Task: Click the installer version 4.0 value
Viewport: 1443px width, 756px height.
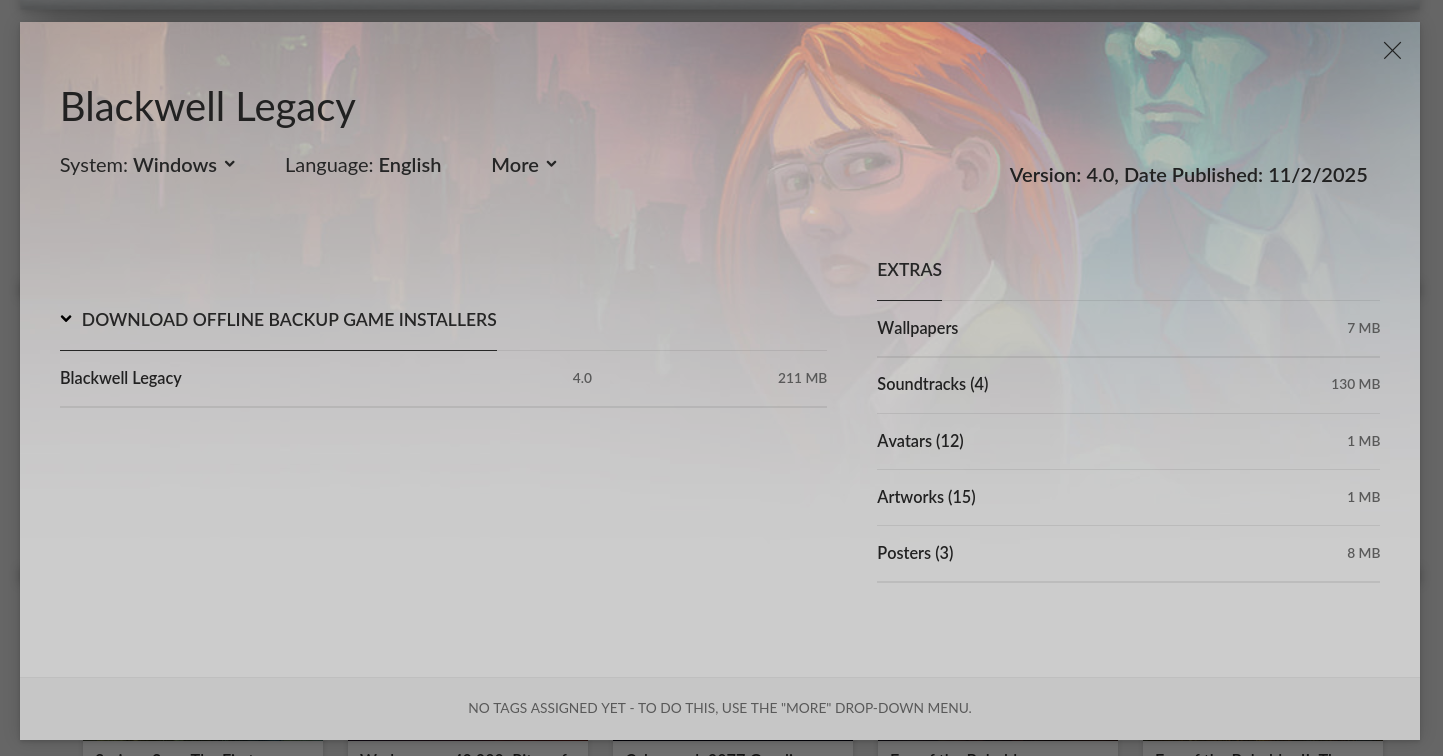Action: (582, 378)
